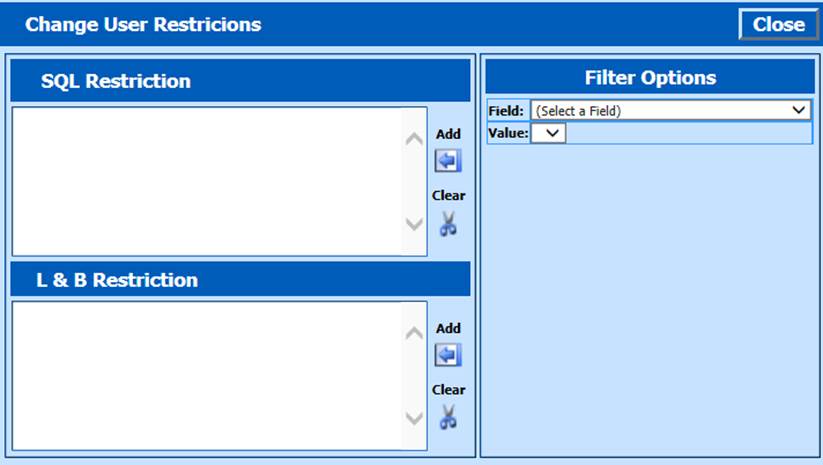Open the Field dropdown showing (Select a Field)

click(x=671, y=111)
